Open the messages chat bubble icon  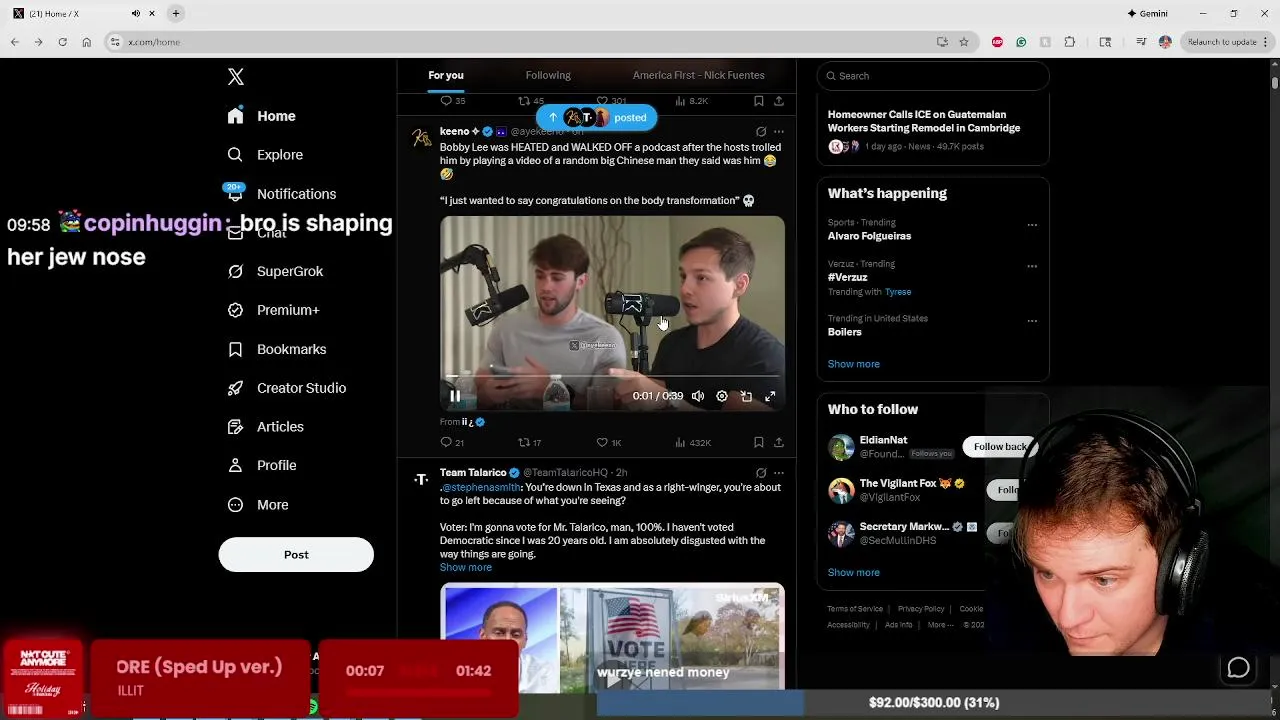[1238, 668]
